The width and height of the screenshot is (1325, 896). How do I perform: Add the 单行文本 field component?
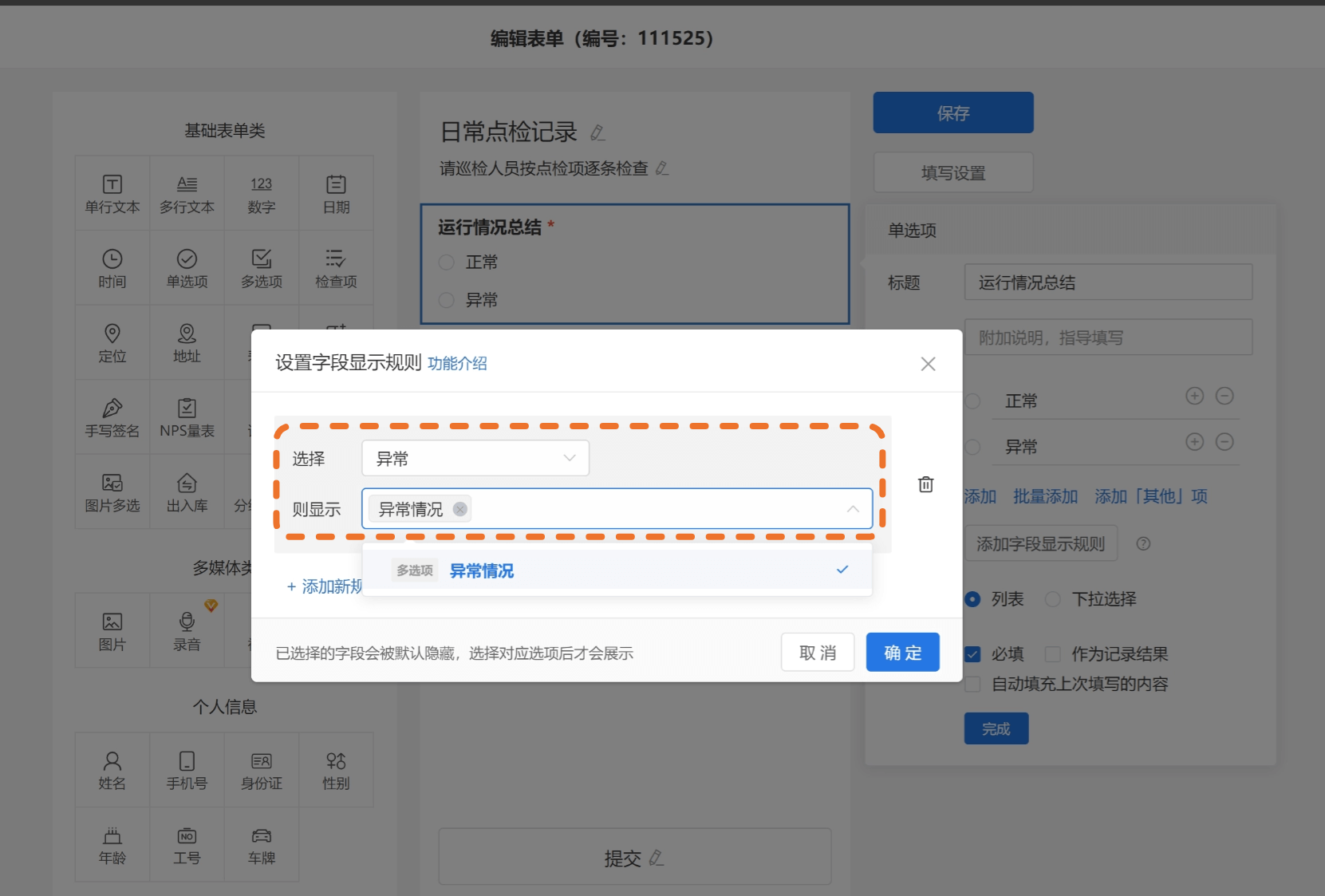[112, 194]
